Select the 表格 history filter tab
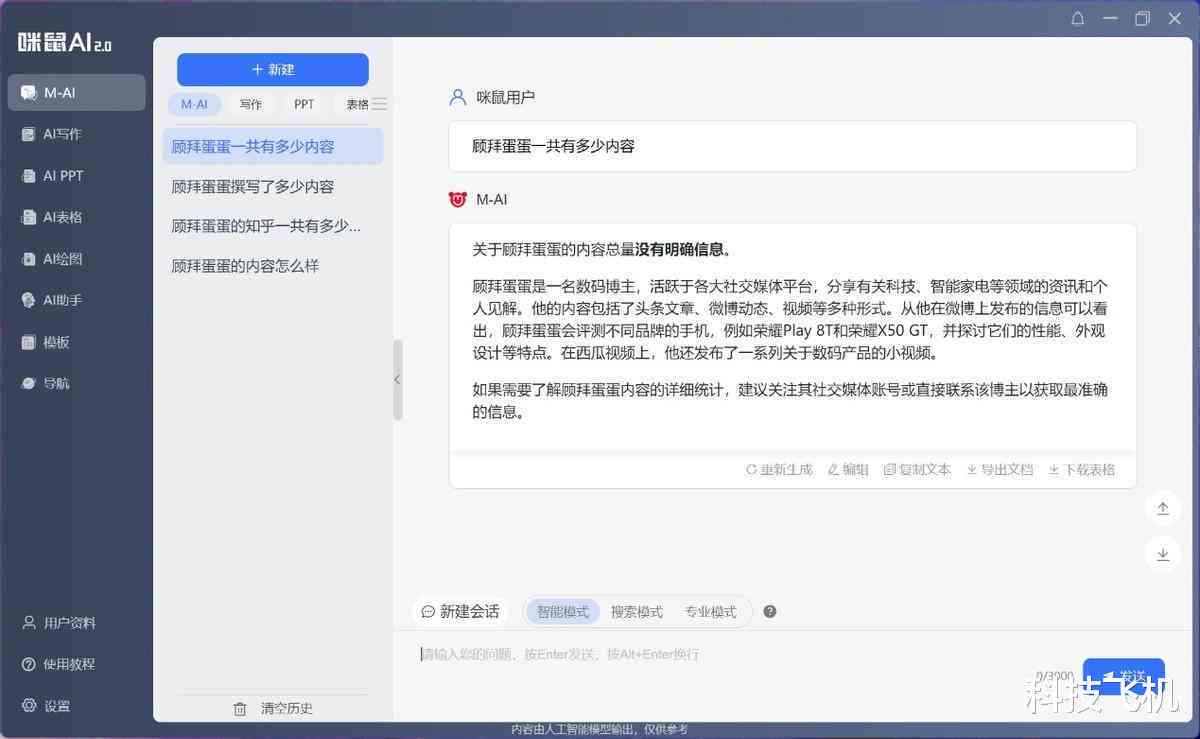 tap(357, 104)
